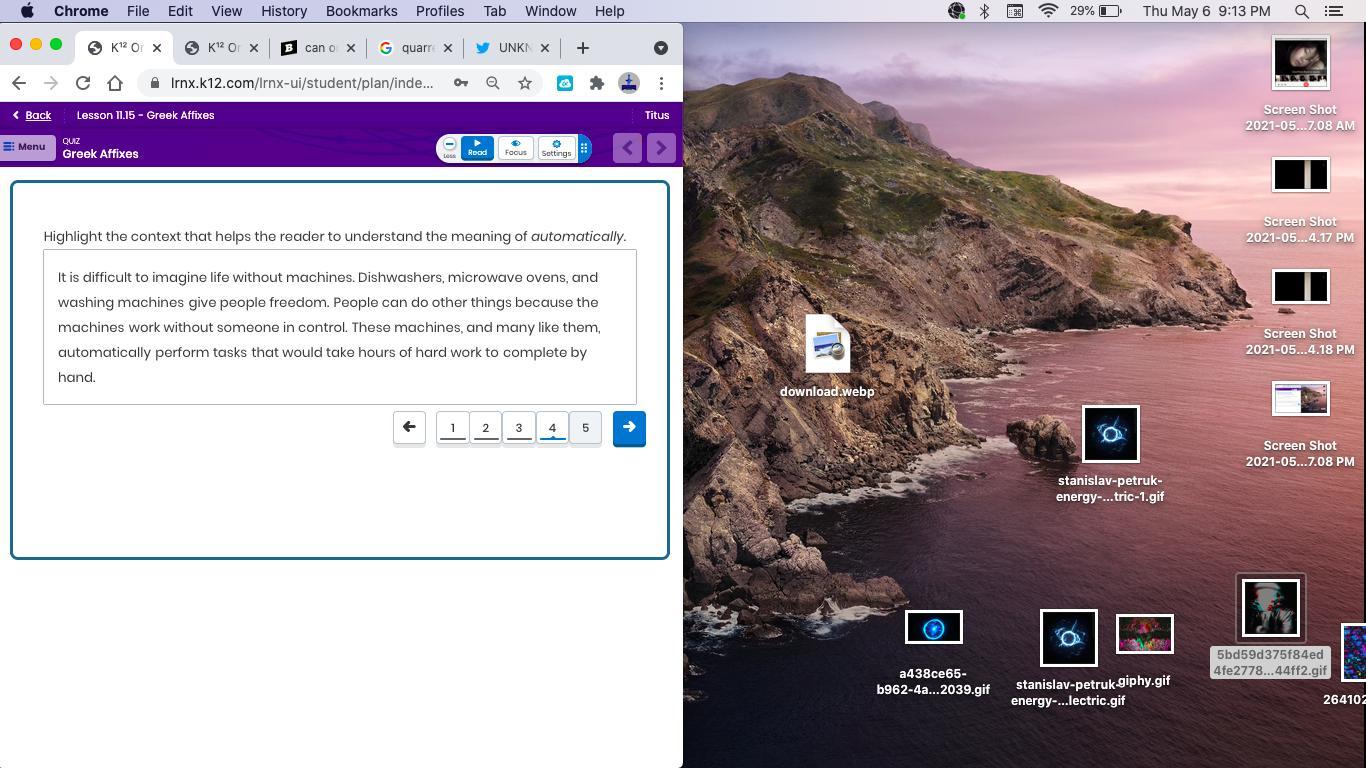Screen dimensions: 1366x768
Task: Bookmark this page with the star icon
Action: (x=525, y=83)
